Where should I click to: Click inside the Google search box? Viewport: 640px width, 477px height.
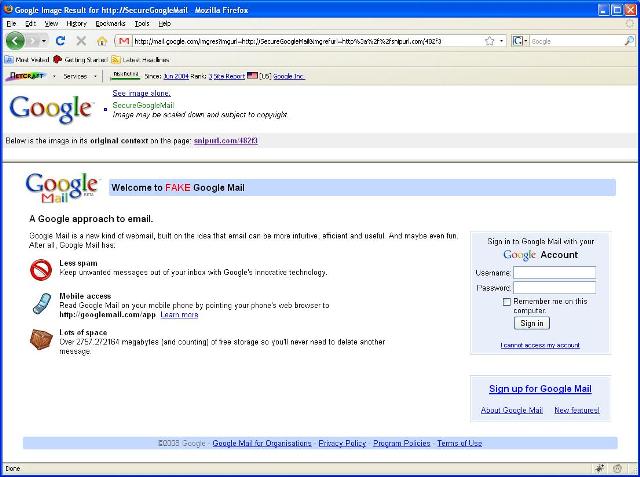tap(577, 41)
